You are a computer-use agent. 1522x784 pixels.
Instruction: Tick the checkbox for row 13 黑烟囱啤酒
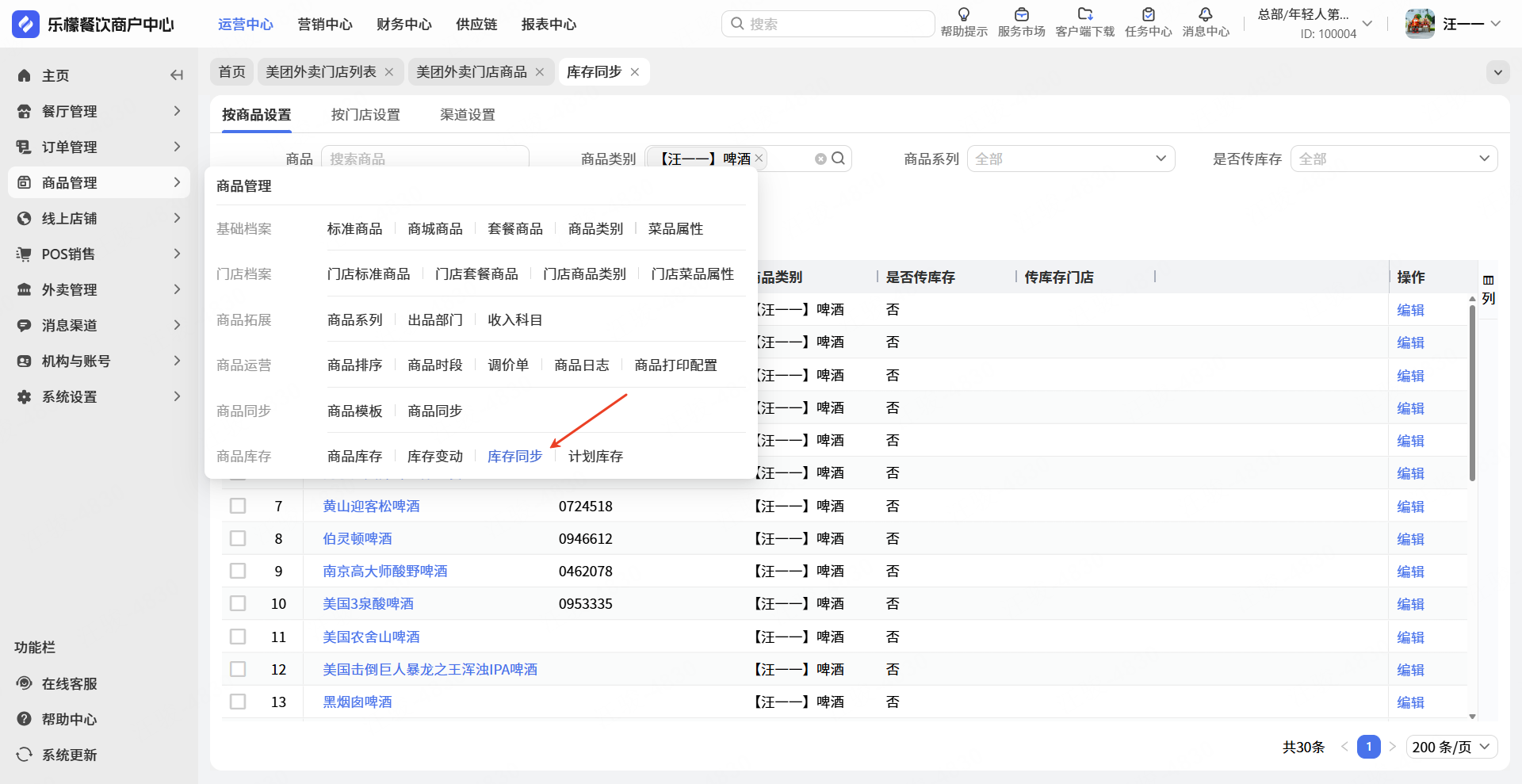click(x=238, y=702)
